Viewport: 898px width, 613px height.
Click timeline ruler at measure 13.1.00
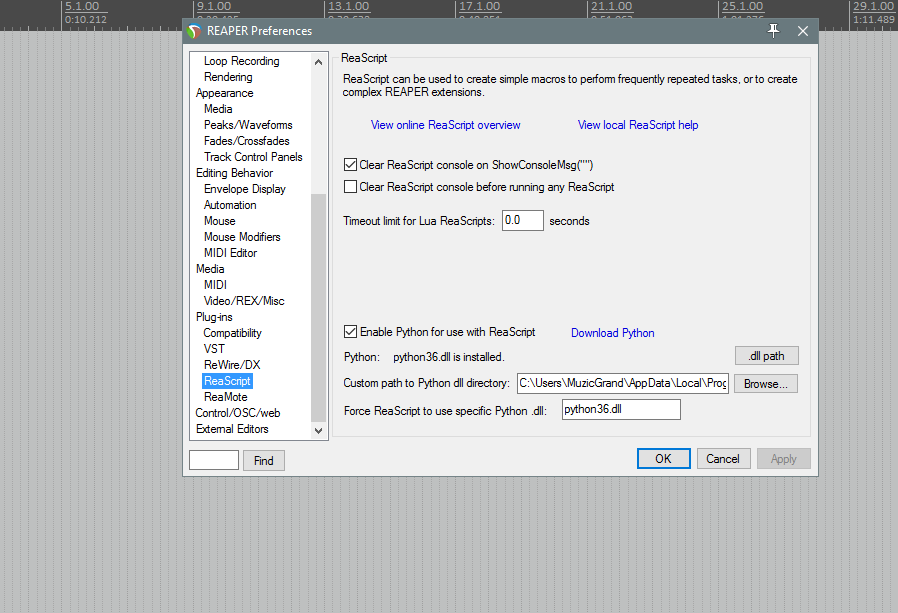tap(349, 7)
